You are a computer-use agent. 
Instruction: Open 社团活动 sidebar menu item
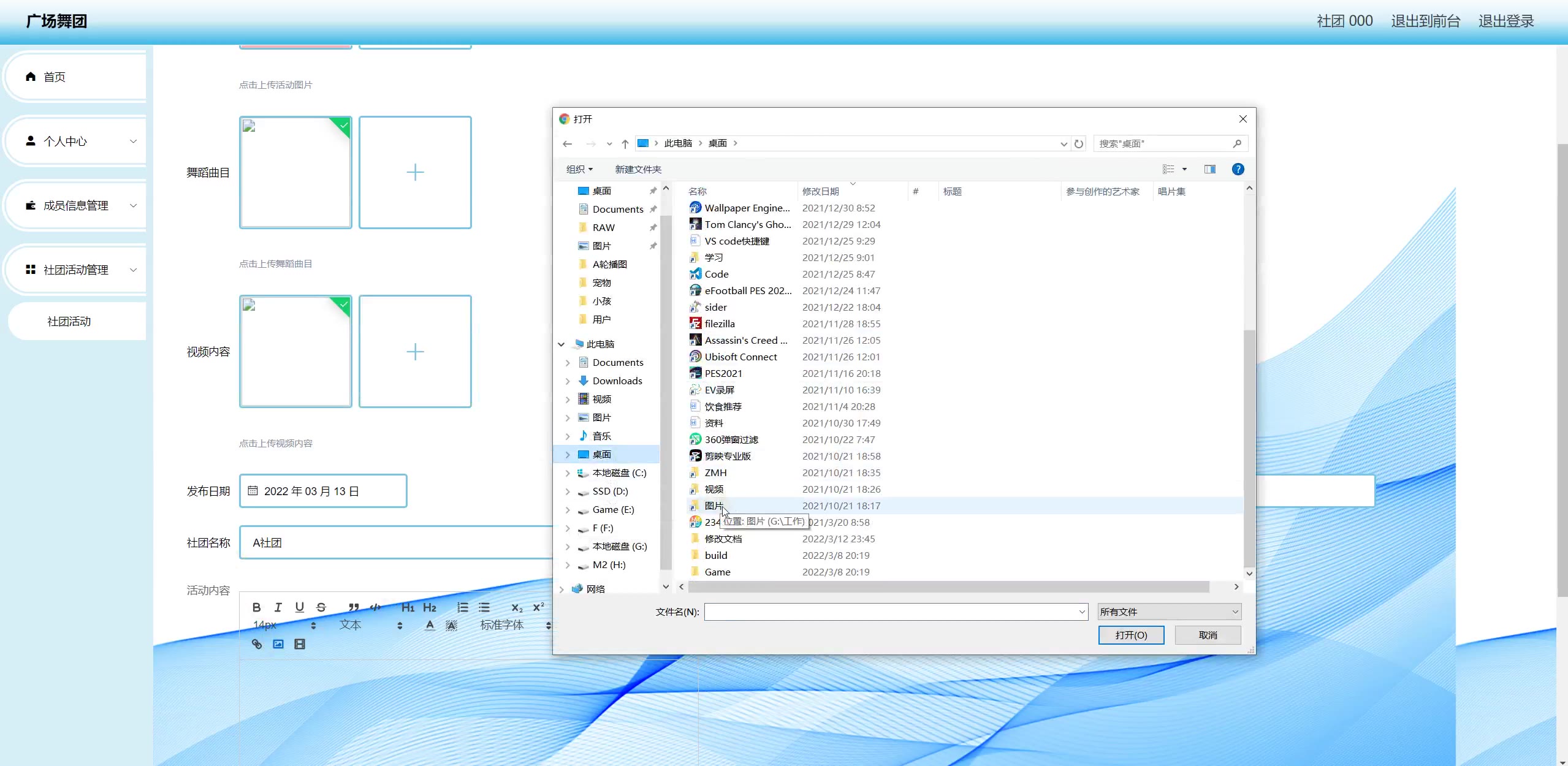tap(69, 321)
